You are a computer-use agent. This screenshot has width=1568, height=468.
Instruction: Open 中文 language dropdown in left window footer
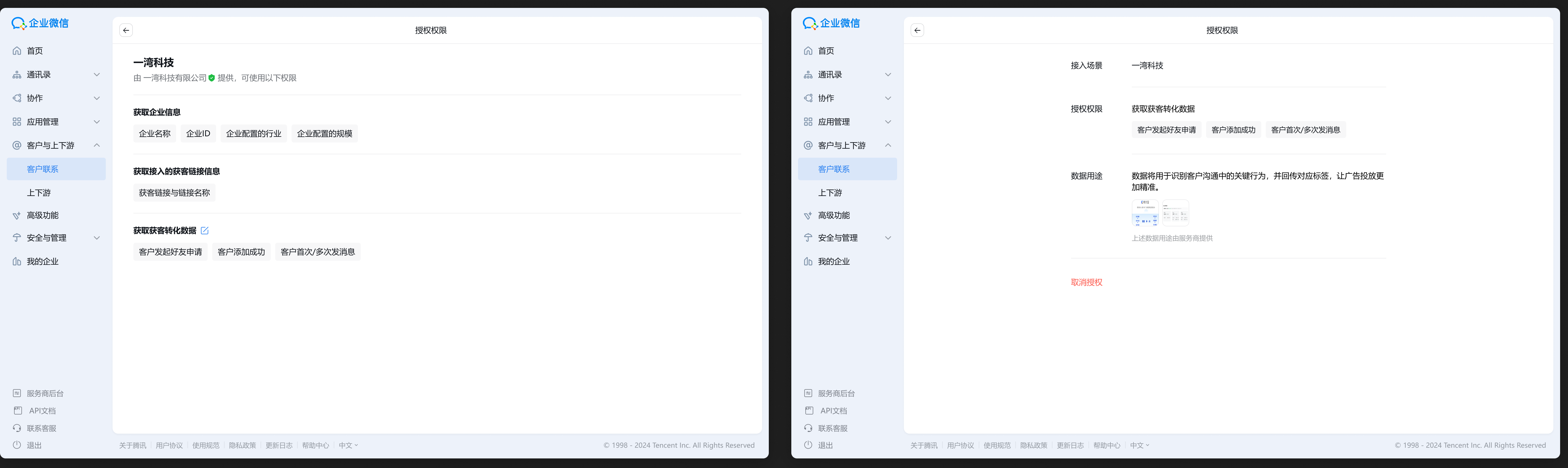pyautogui.click(x=348, y=445)
